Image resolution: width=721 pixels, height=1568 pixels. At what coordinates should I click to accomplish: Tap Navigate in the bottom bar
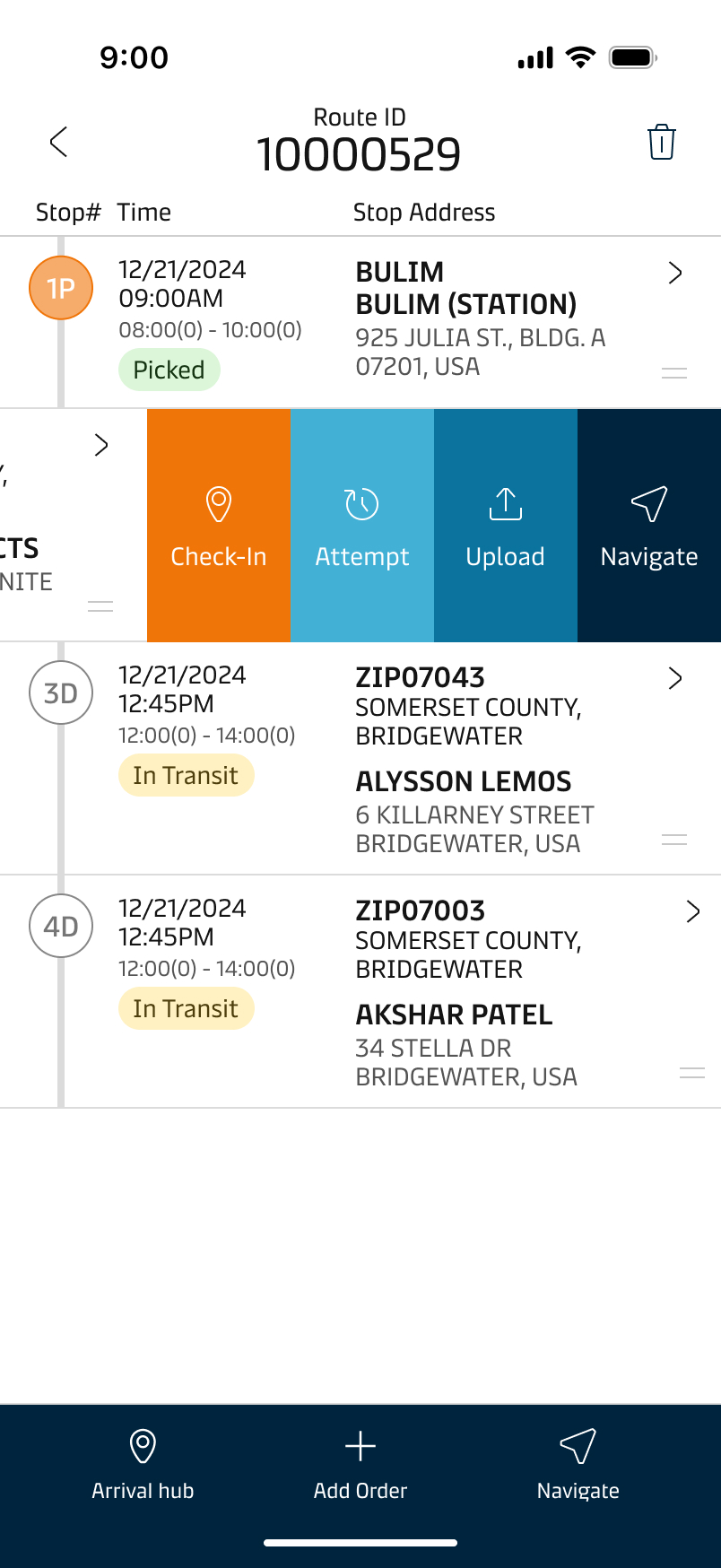[x=578, y=1463]
